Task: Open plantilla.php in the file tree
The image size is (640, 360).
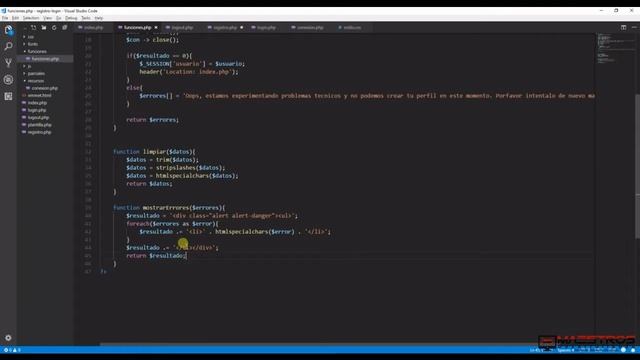Action: click(x=39, y=125)
